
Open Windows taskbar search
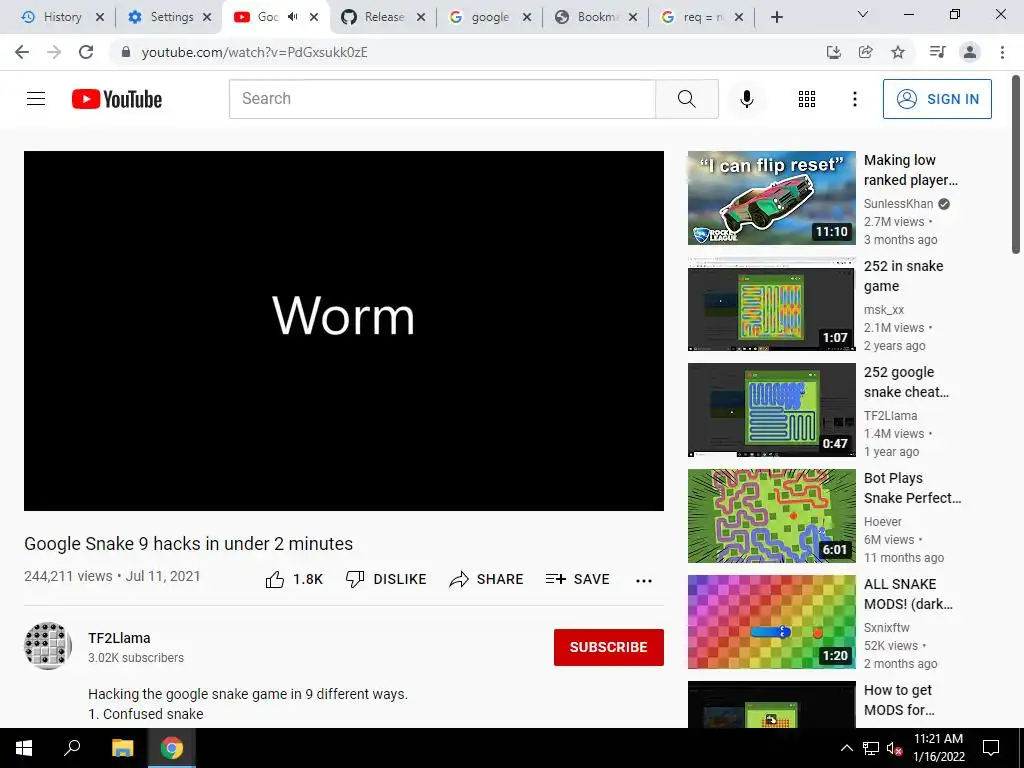(x=72, y=748)
